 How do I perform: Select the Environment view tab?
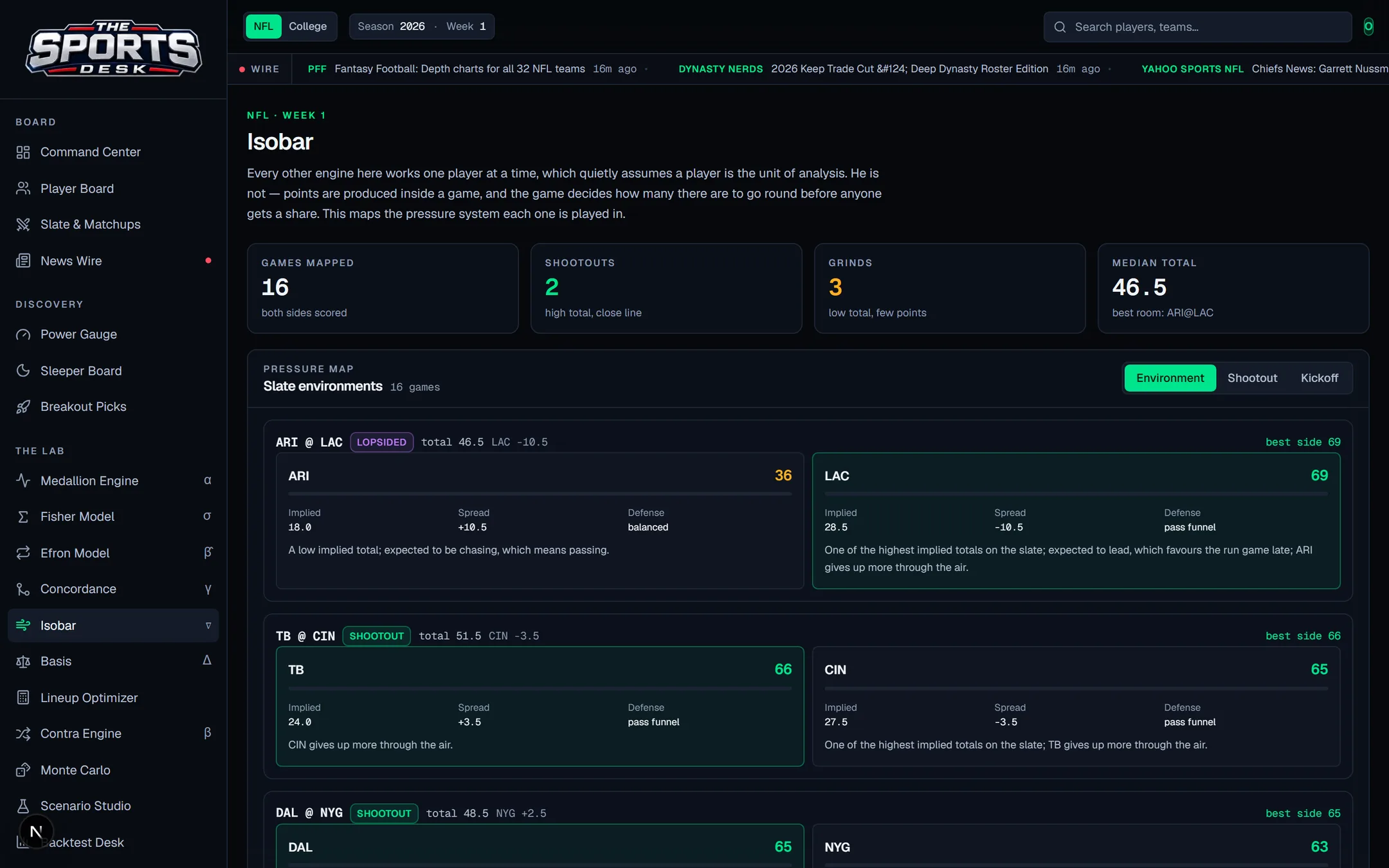pyautogui.click(x=1170, y=378)
